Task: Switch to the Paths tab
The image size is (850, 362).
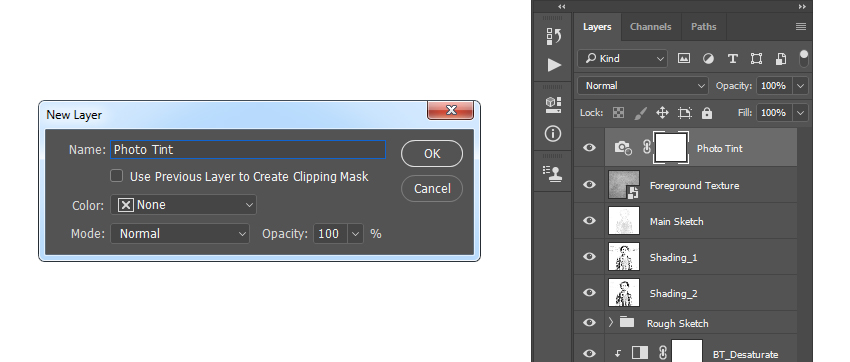Action: 704,27
